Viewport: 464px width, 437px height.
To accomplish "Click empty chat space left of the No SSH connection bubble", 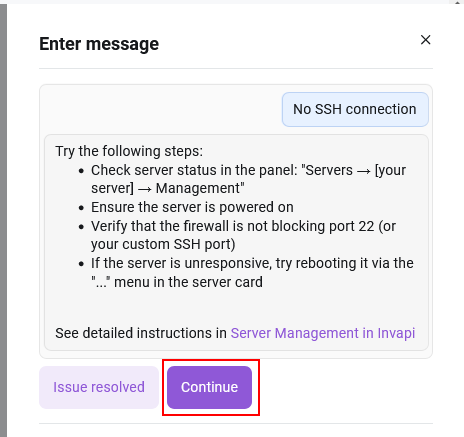I will 160,109.
